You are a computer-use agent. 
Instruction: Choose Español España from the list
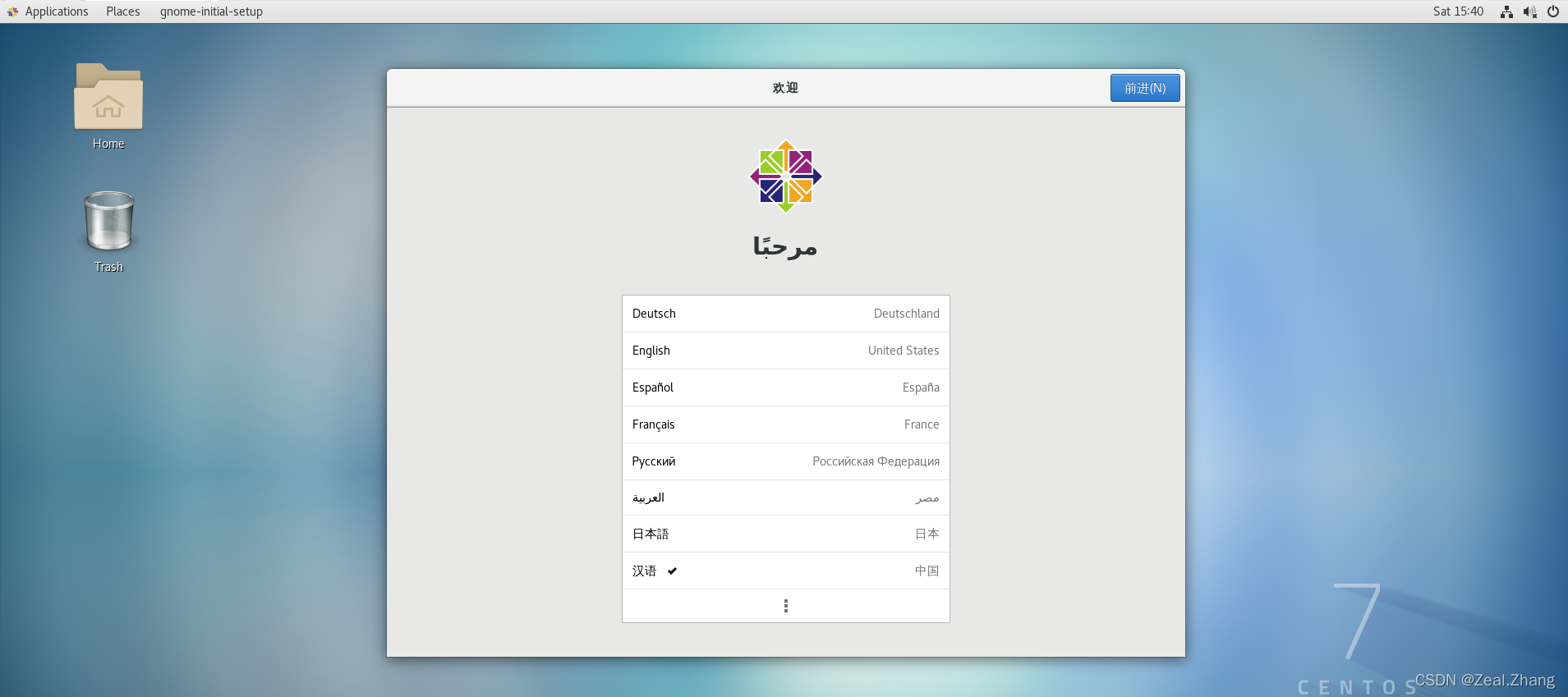785,387
